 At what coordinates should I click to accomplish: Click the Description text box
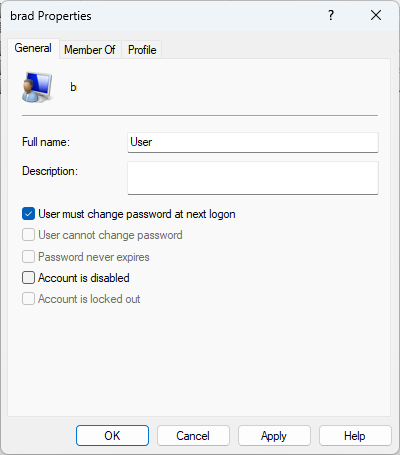coord(253,178)
